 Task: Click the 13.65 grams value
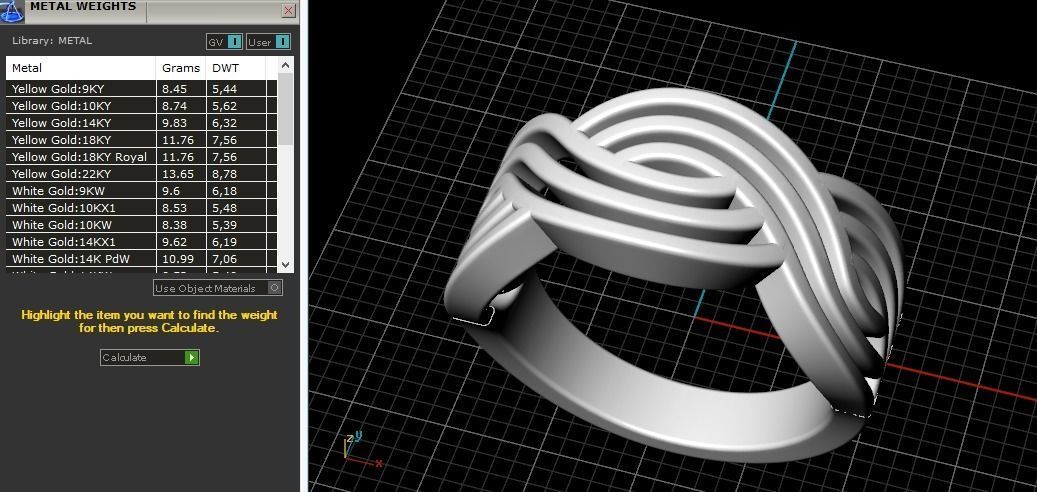pyautogui.click(x=178, y=174)
